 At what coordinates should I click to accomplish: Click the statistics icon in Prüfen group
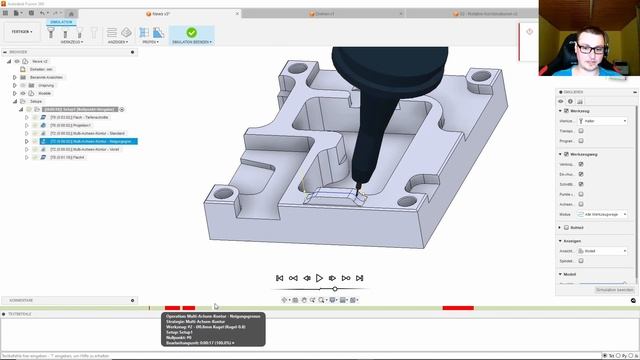click(x=158, y=32)
